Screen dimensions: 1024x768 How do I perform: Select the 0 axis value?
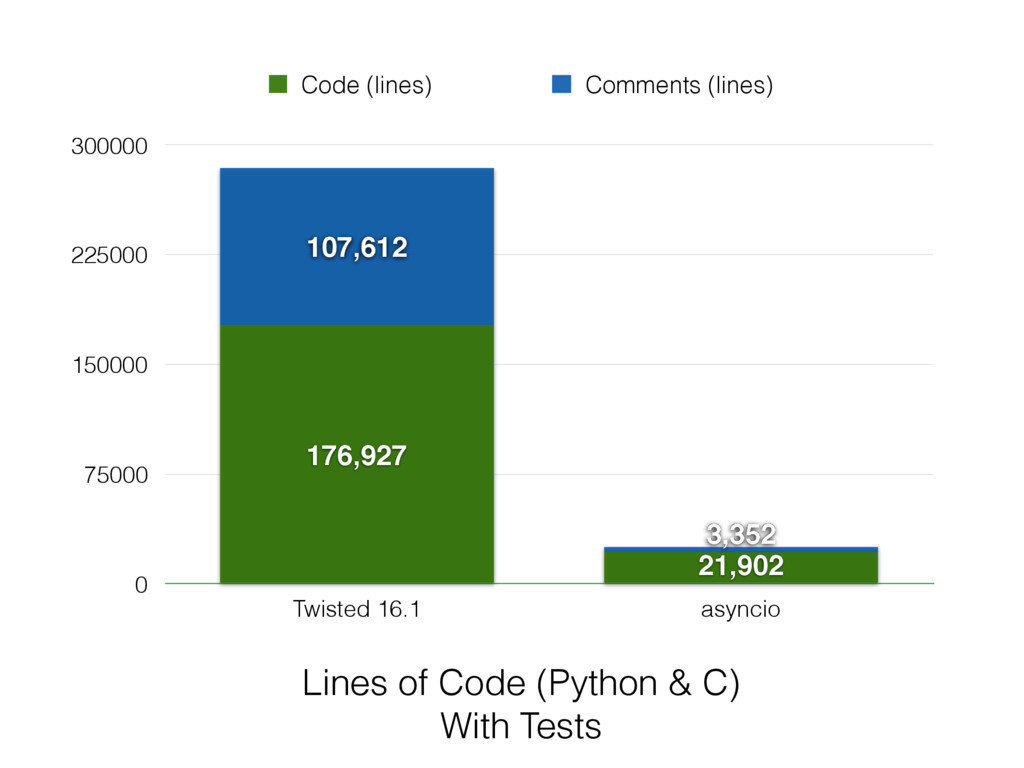(x=141, y=584)
